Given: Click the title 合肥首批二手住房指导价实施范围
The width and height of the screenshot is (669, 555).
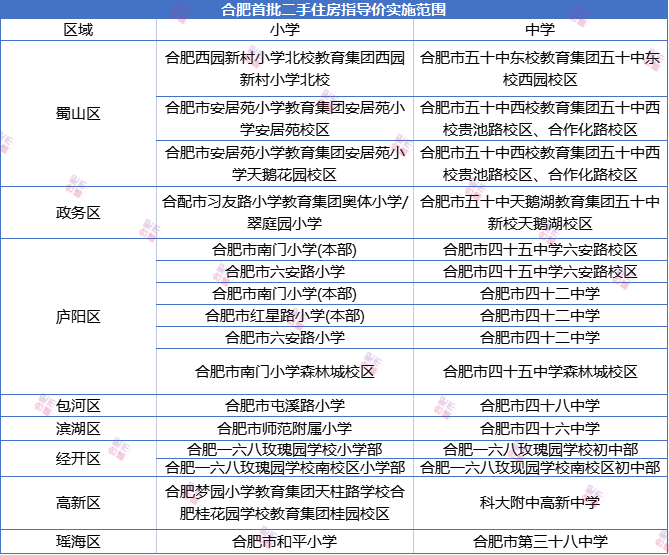Looking at the screenshot, I should [x=334, y=9].
